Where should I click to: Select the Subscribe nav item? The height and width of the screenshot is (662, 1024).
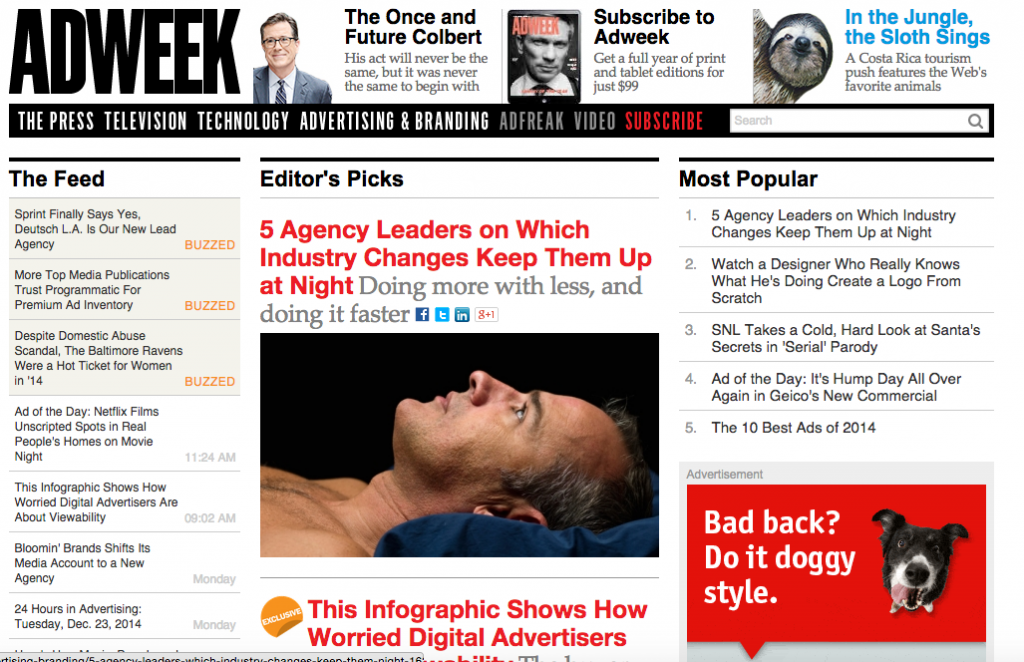pos(664,121)
